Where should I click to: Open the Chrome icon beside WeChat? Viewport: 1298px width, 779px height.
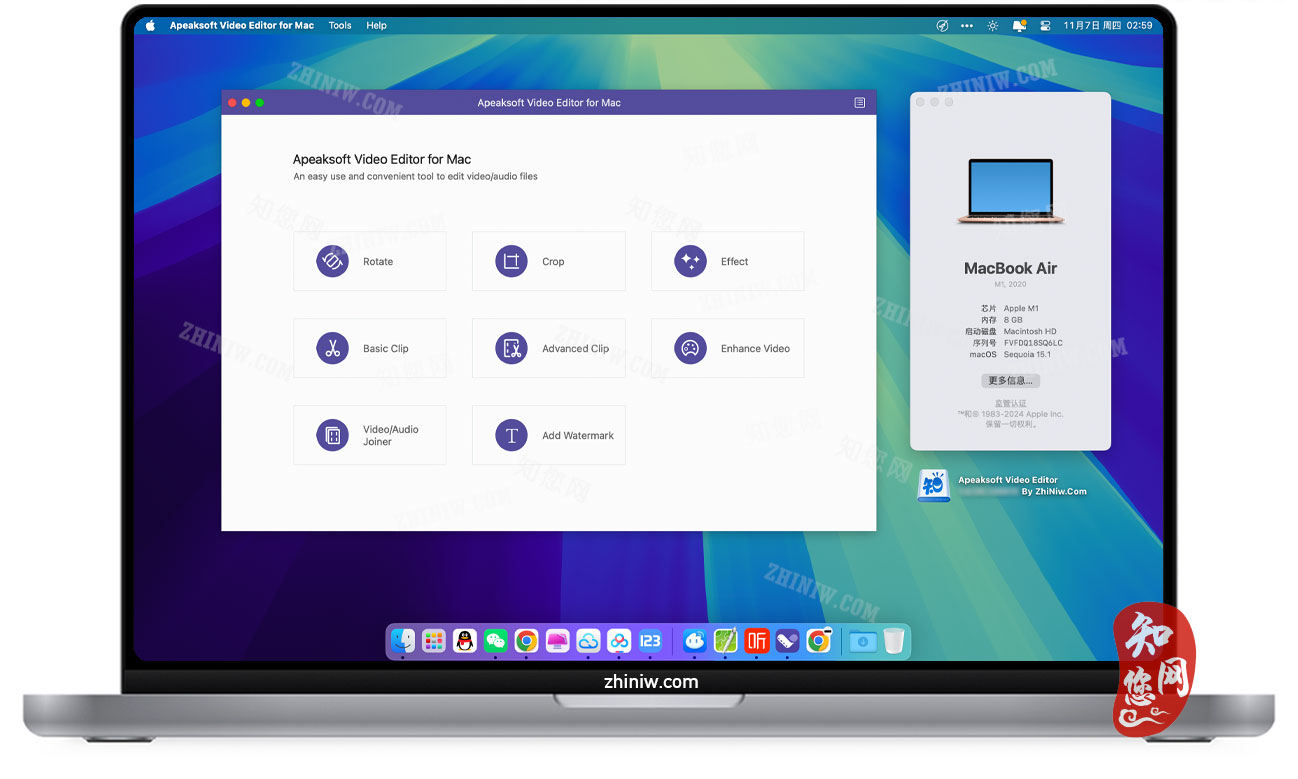tap(527, 641)
